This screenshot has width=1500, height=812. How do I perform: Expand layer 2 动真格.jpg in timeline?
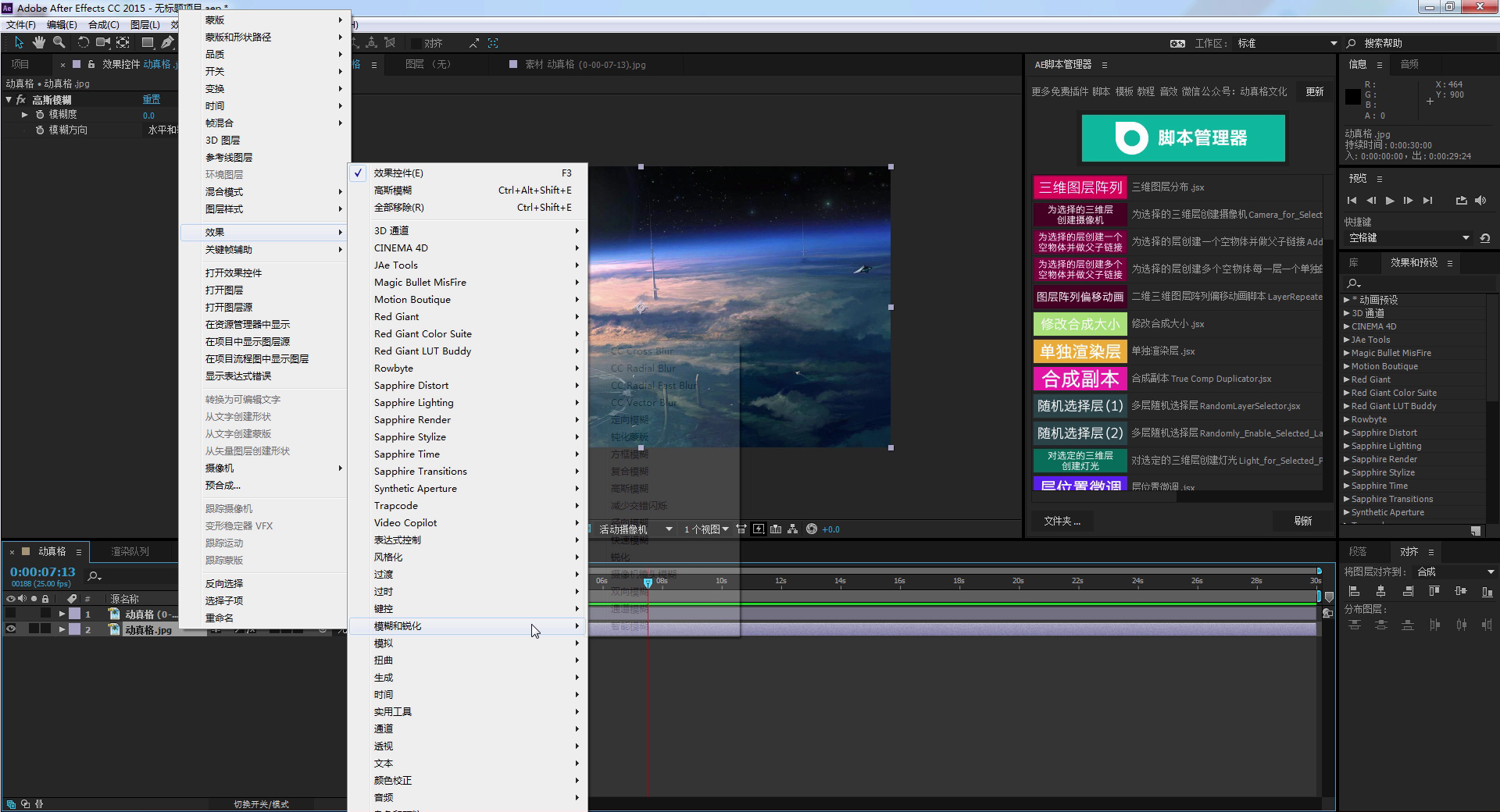[x=62, y=629]
